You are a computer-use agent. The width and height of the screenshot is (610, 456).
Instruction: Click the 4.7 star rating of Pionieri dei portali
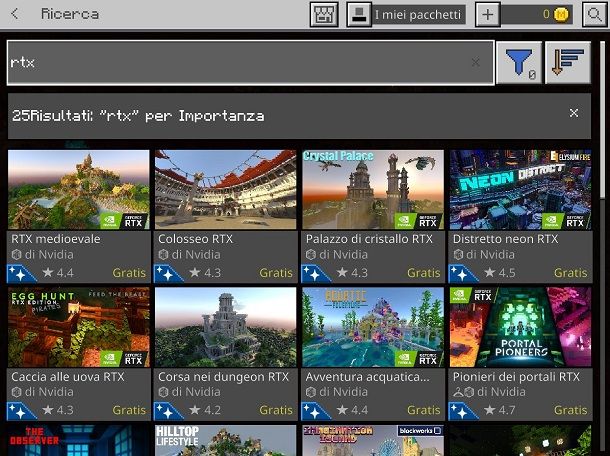point(500,410)
